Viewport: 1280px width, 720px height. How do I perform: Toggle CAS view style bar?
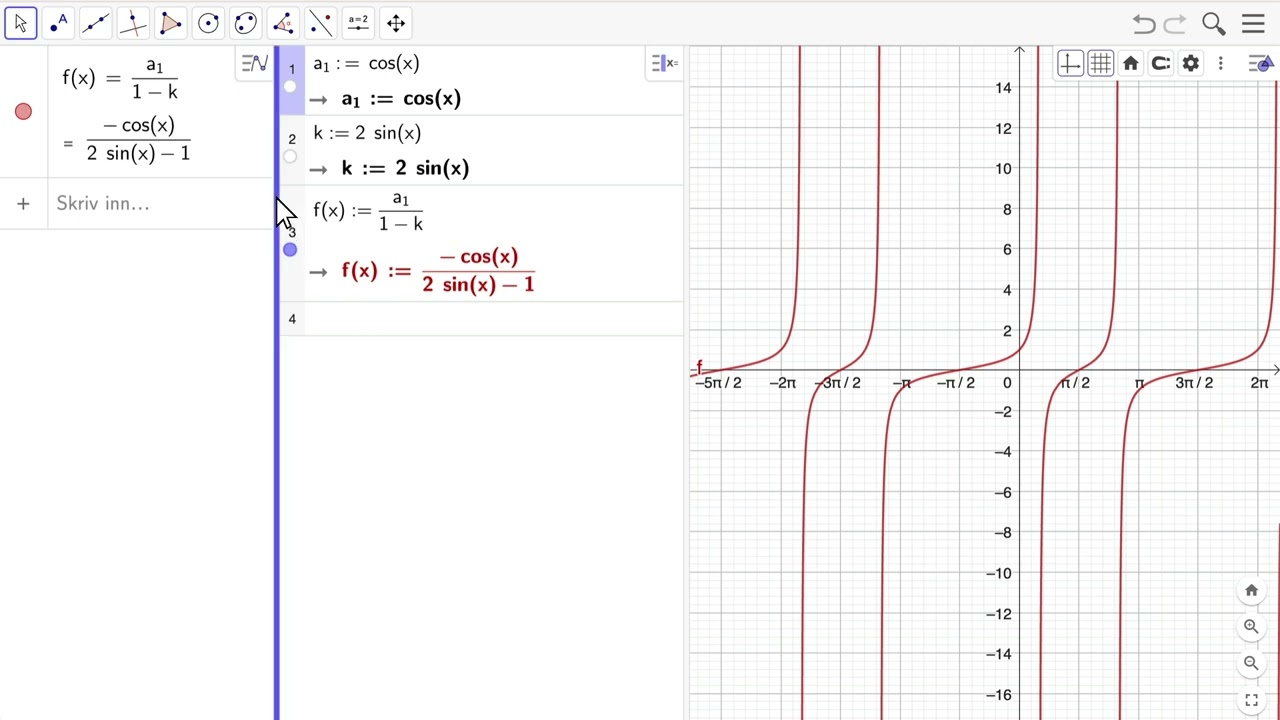[x=664, y=64]
